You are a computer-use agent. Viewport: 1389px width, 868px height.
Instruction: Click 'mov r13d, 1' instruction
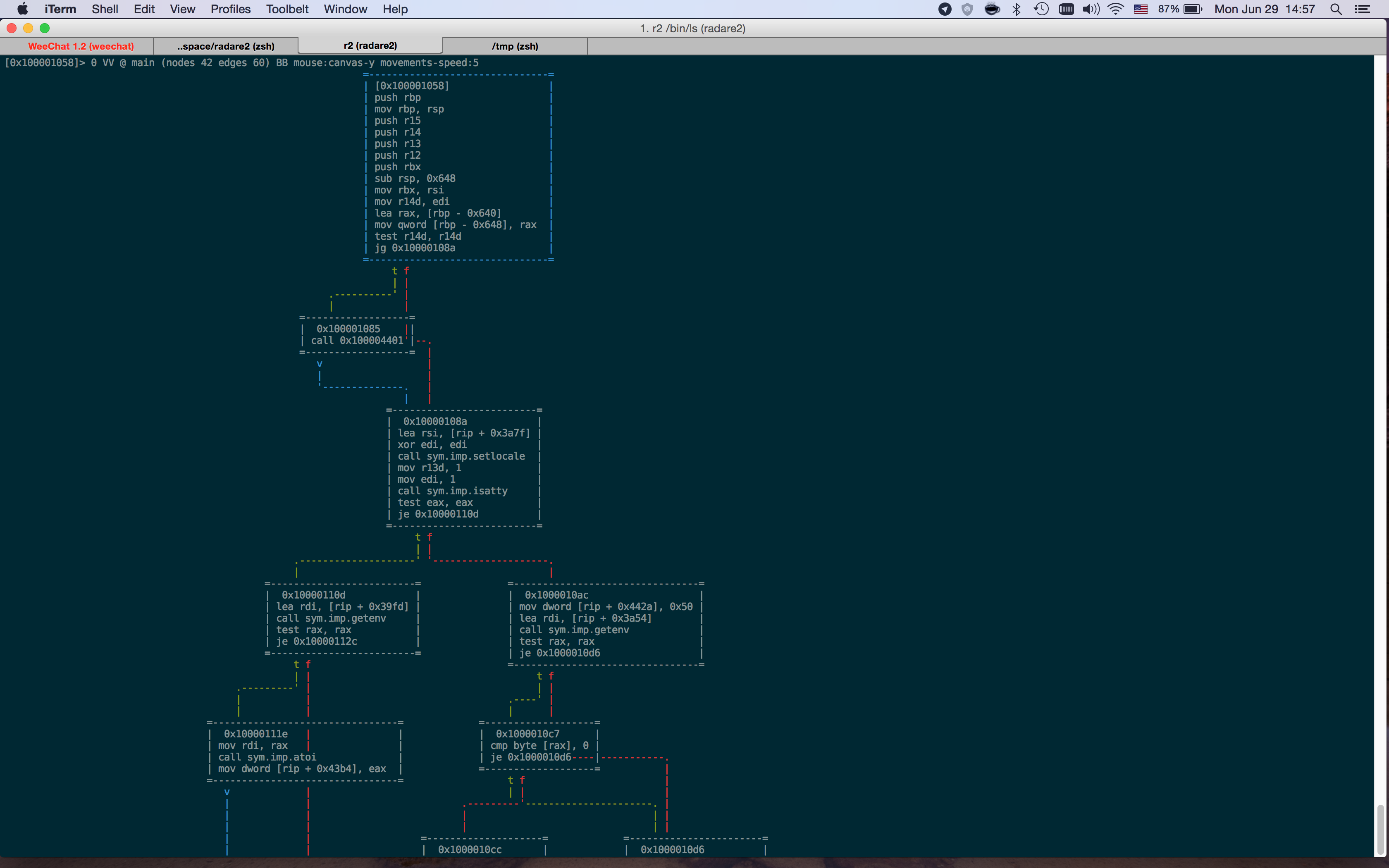point(430,468)
